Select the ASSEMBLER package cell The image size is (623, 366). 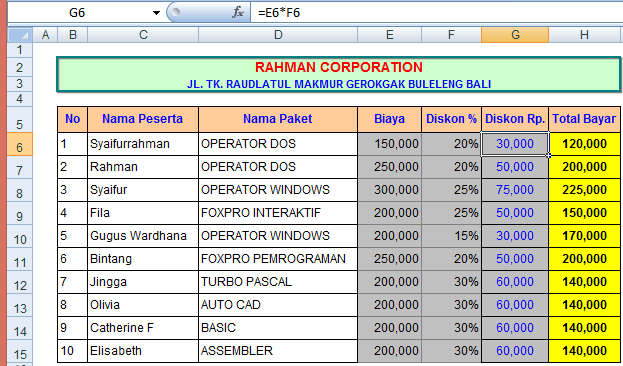click(x=278, y=351)
